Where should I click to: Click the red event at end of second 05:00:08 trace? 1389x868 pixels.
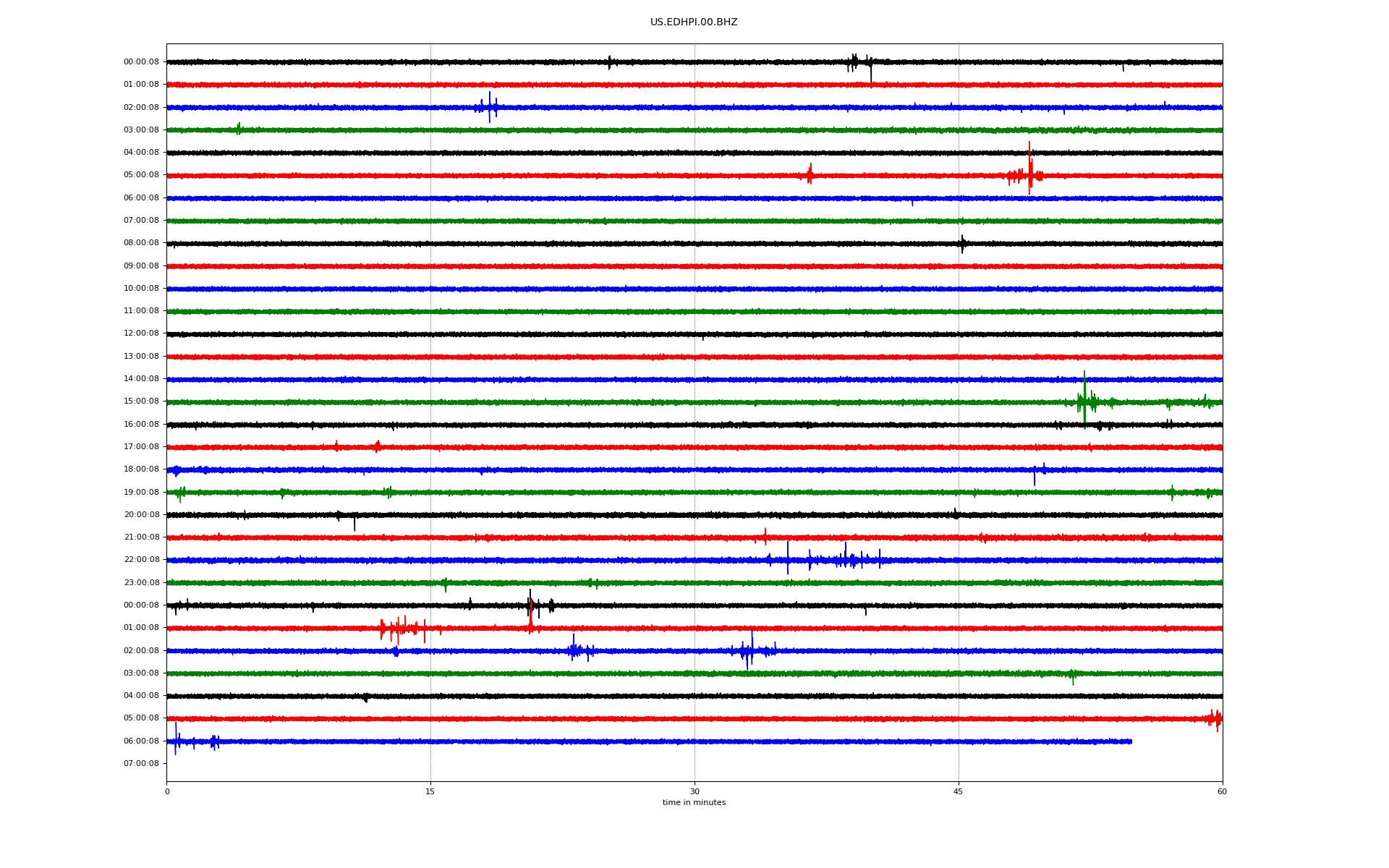click(1215, 719)
